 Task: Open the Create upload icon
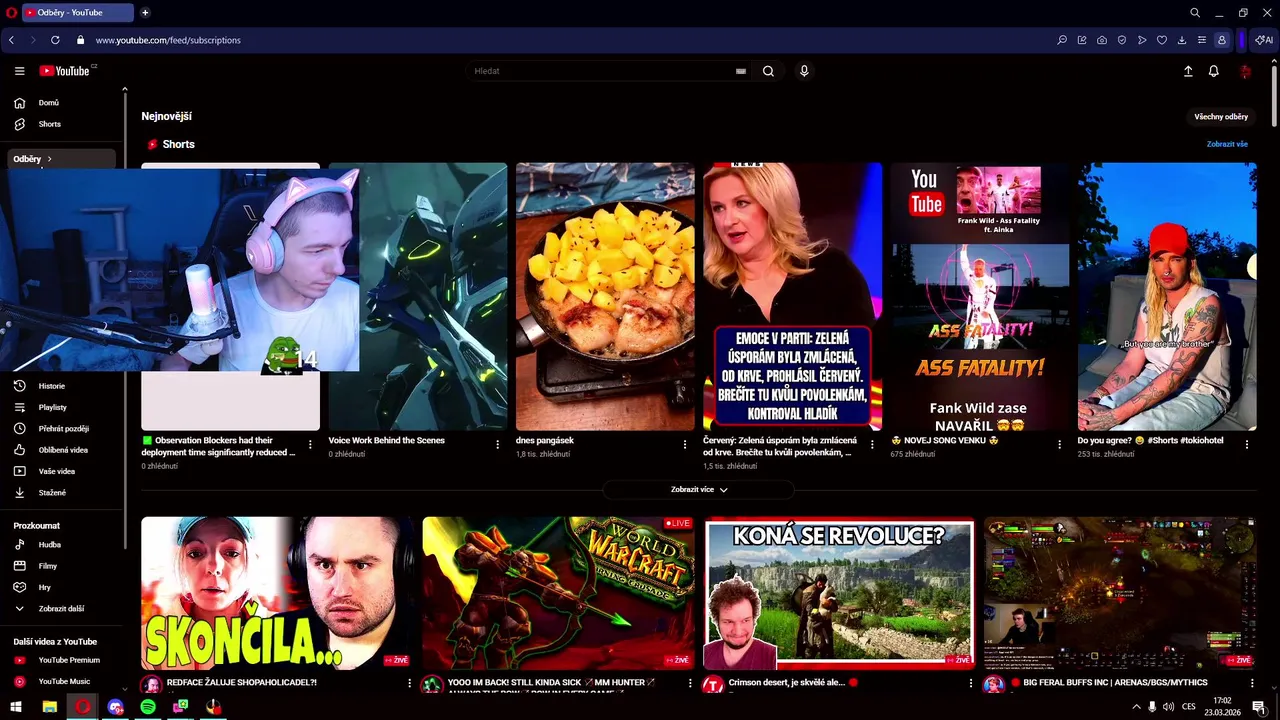[1188, 71]
